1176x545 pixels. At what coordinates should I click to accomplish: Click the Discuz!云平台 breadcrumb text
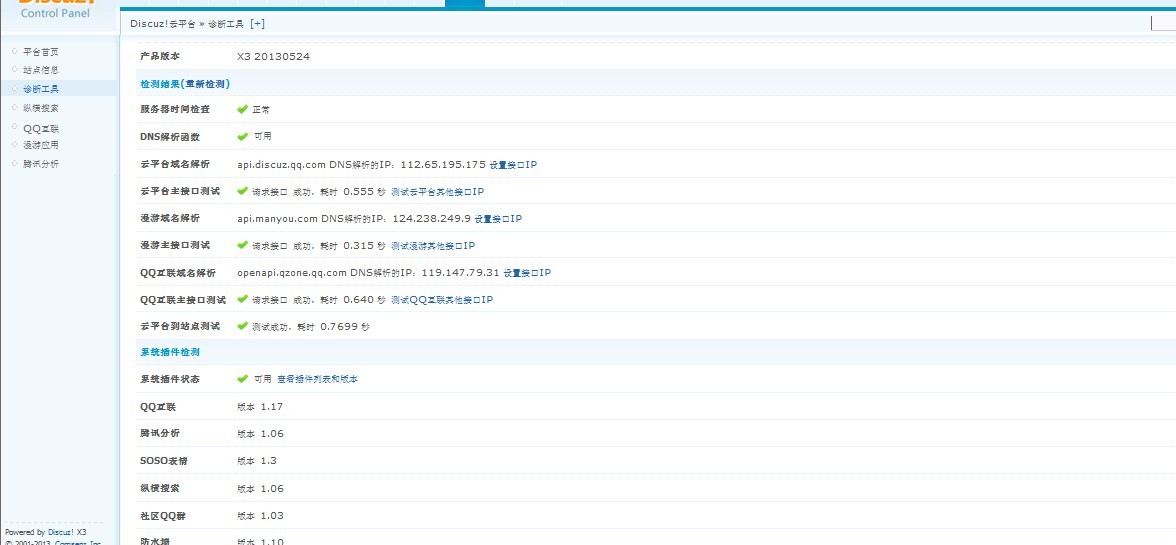click(163, 23)
